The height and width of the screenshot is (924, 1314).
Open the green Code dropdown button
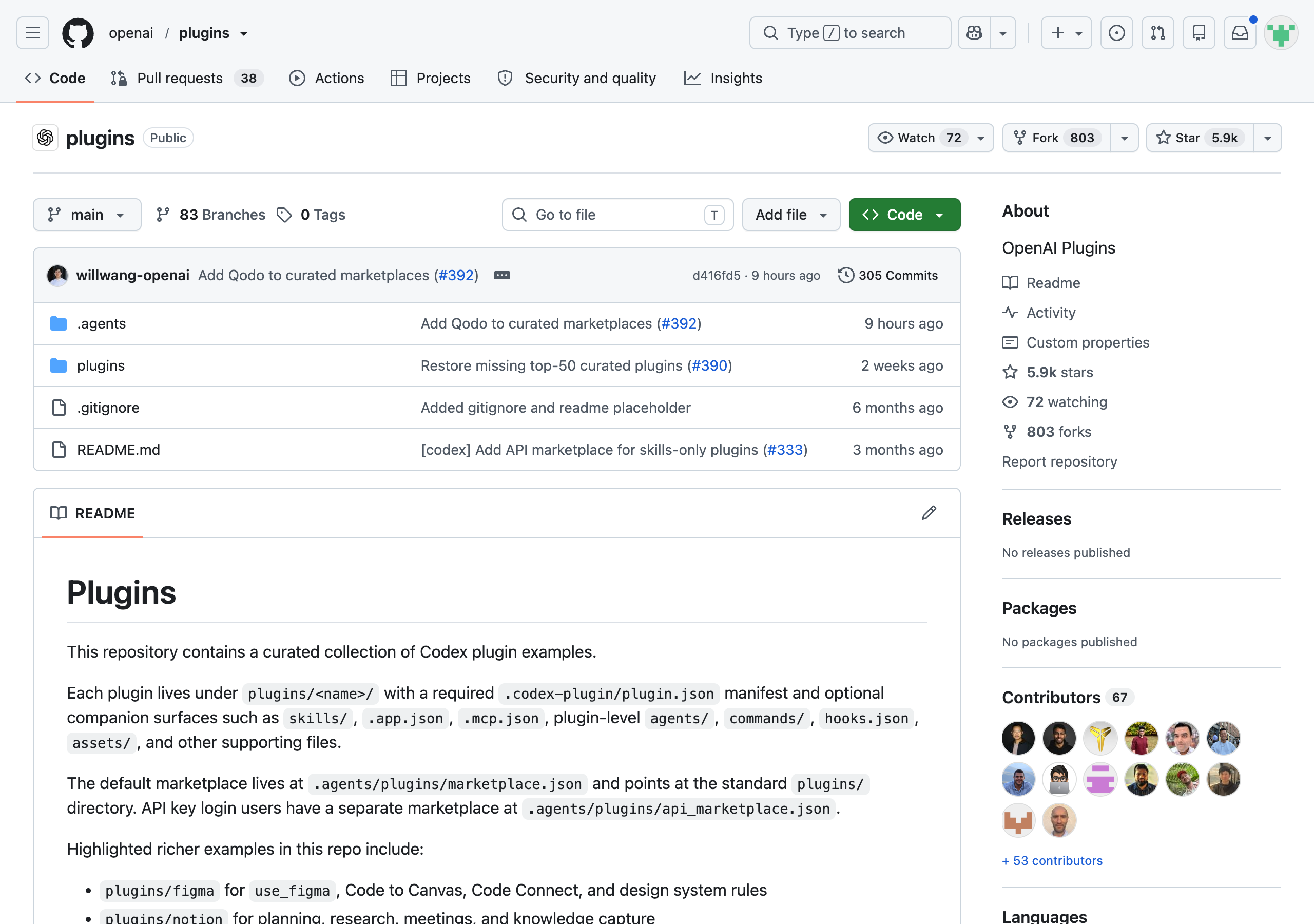[x=904, y=215]
